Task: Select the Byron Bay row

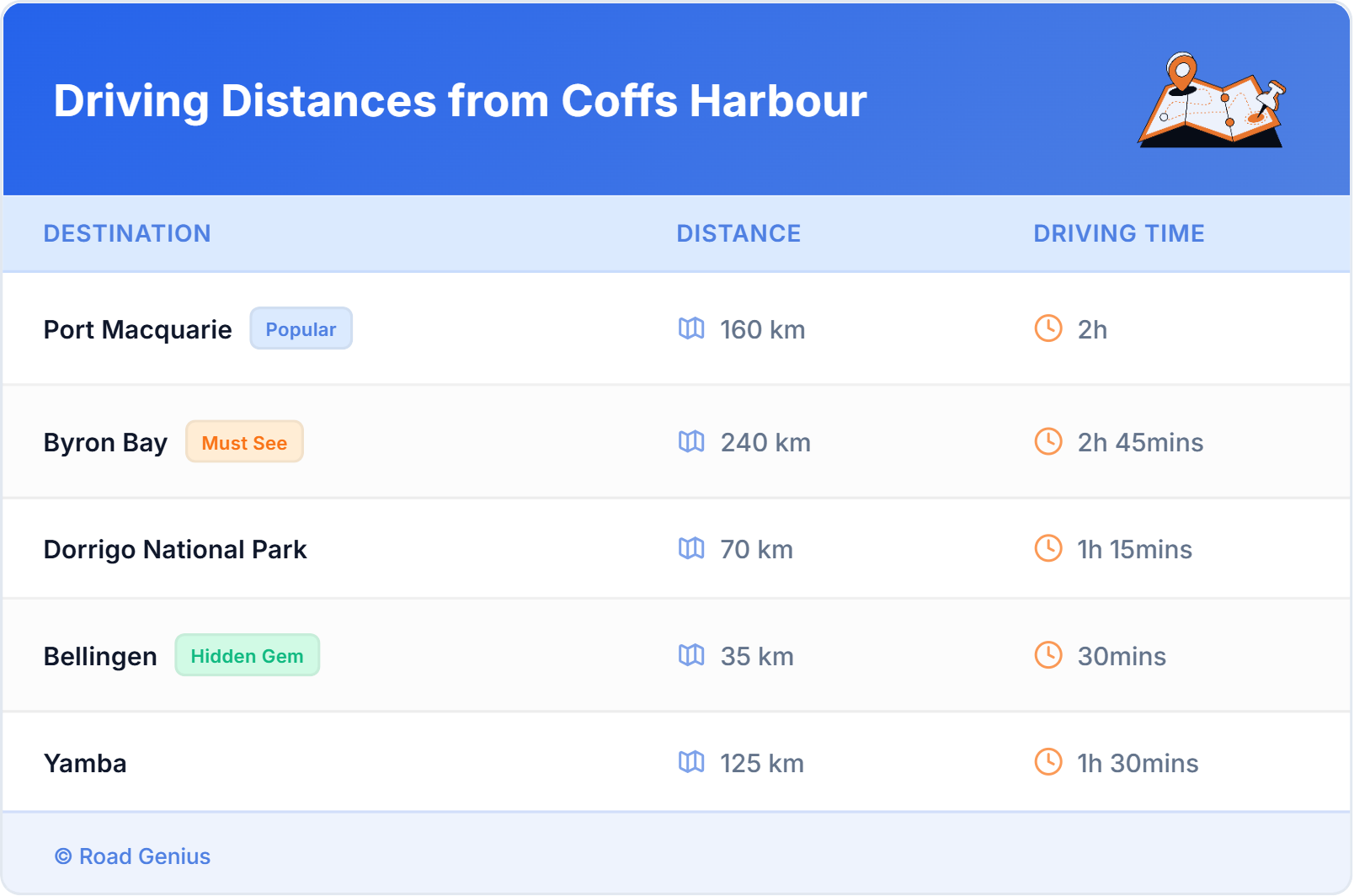Action: click(x=505, y=441)
